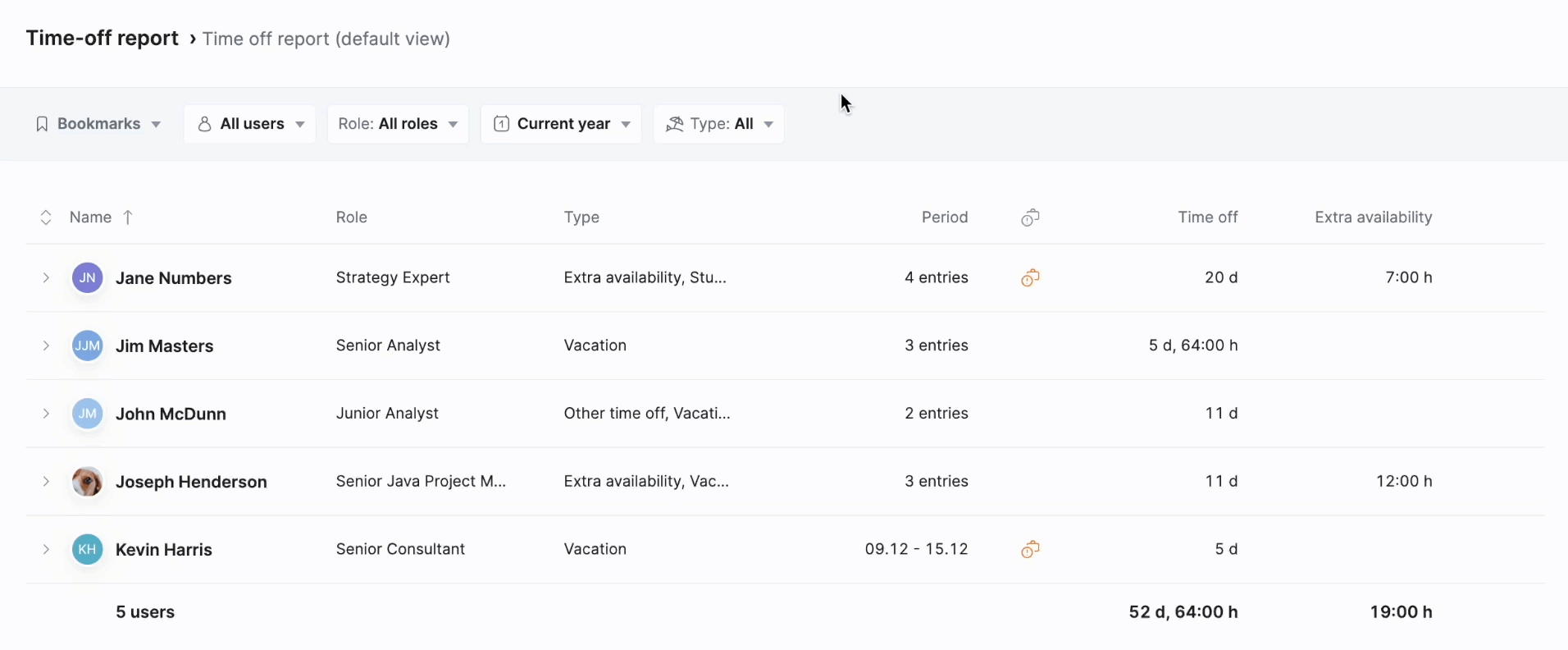Toggle expand/collapse all rows icon
The height and width of the screenshot is (650, 1568).
coord(46,217)
